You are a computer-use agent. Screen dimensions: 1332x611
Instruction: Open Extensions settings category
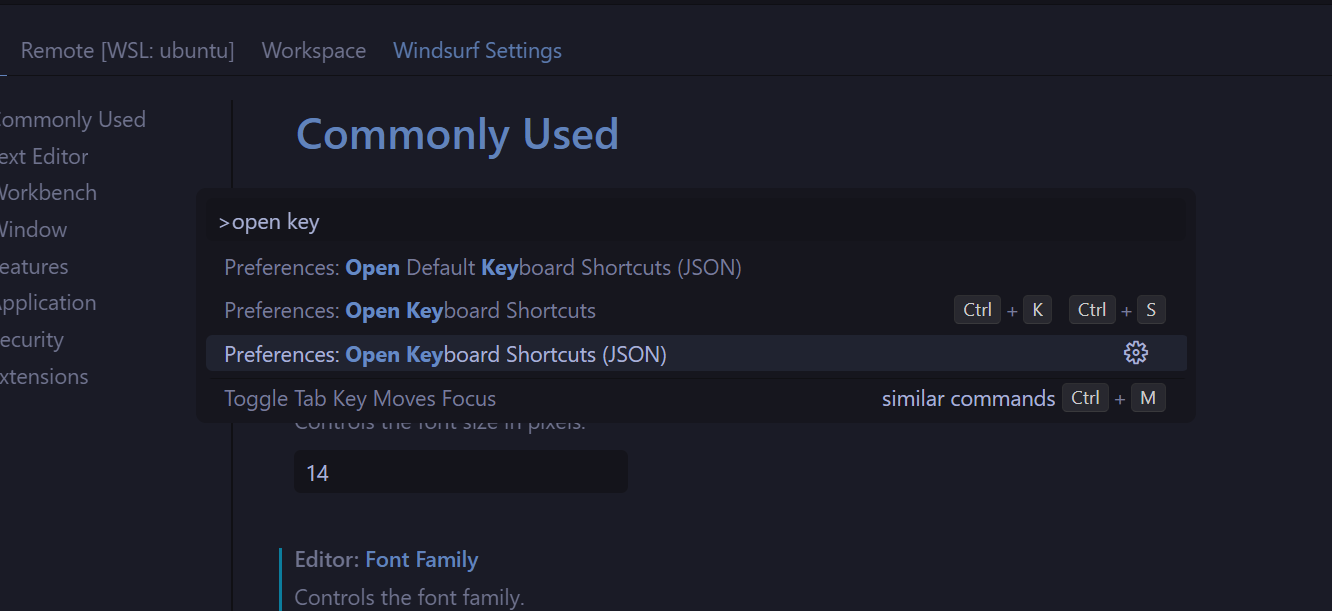pos(43,376)
